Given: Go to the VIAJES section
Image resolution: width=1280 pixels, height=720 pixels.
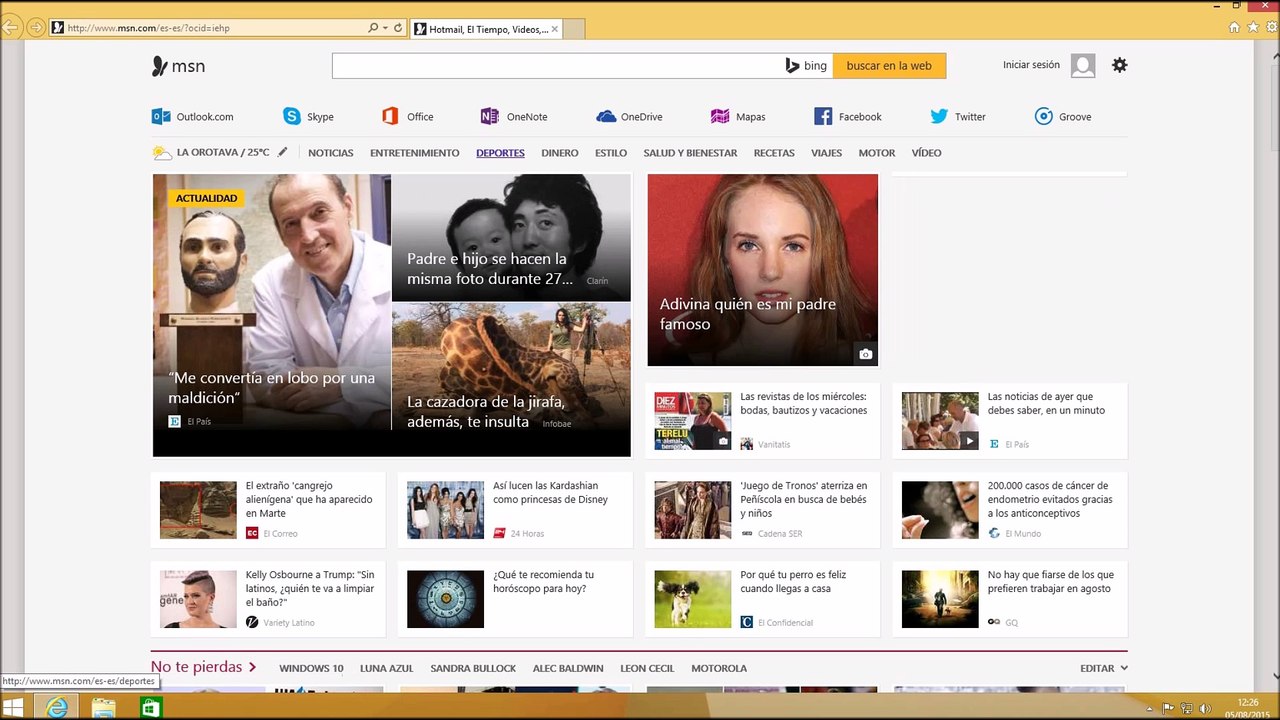Looking at the screenshot, I should coord(827,153).
